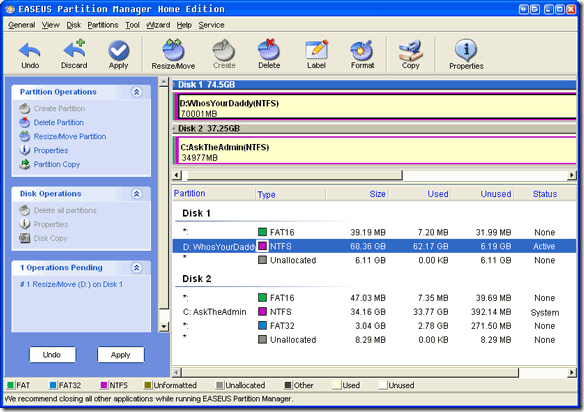The height and width of the screenshot is (412, 584).
Task: Click the NTFS purple swatch in D: row
Action: [x=262, y=246]
